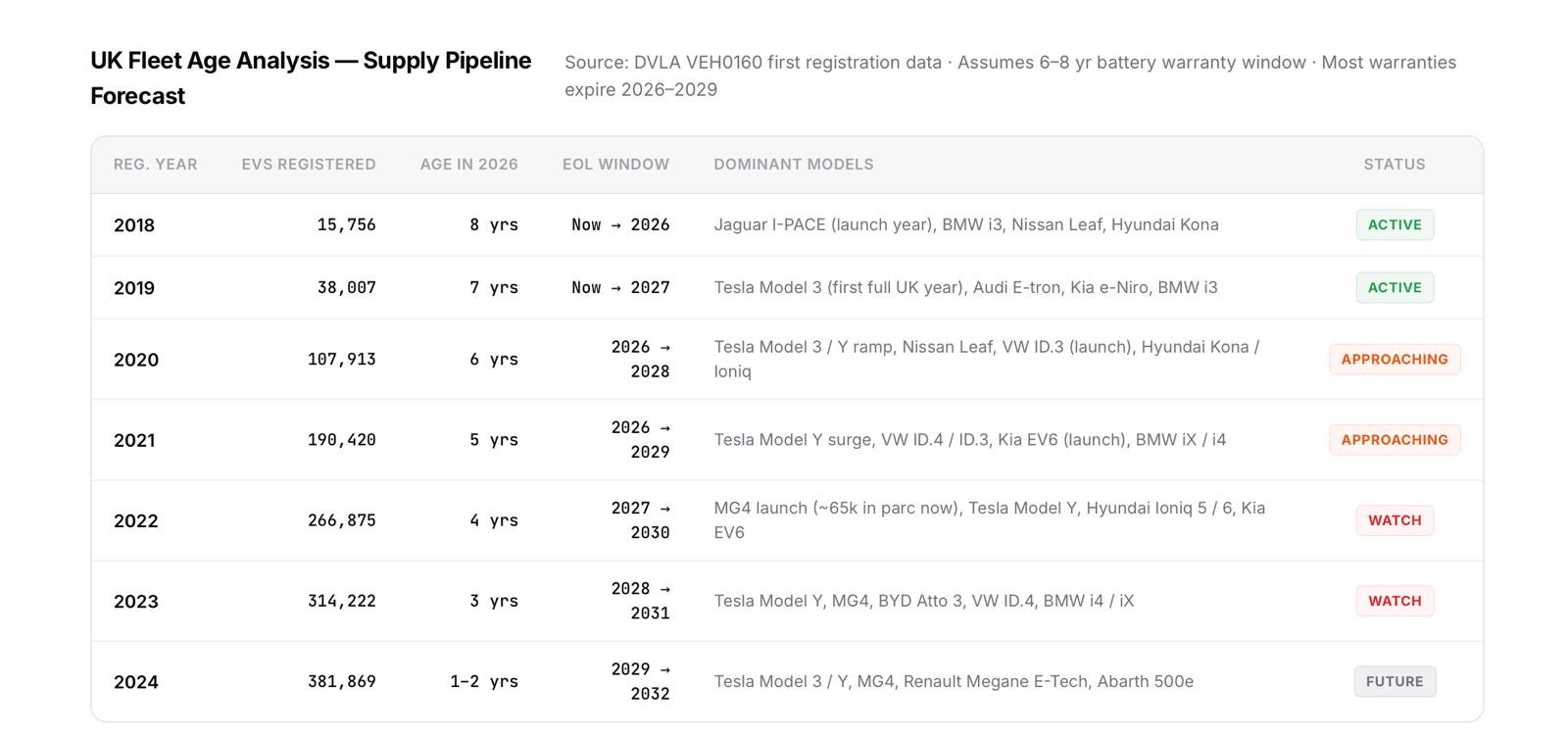Click the WATCH badge in the 2023 row
This screenshot has width=1568, height=735.
pyautogui.click(x=1394, y=601)
